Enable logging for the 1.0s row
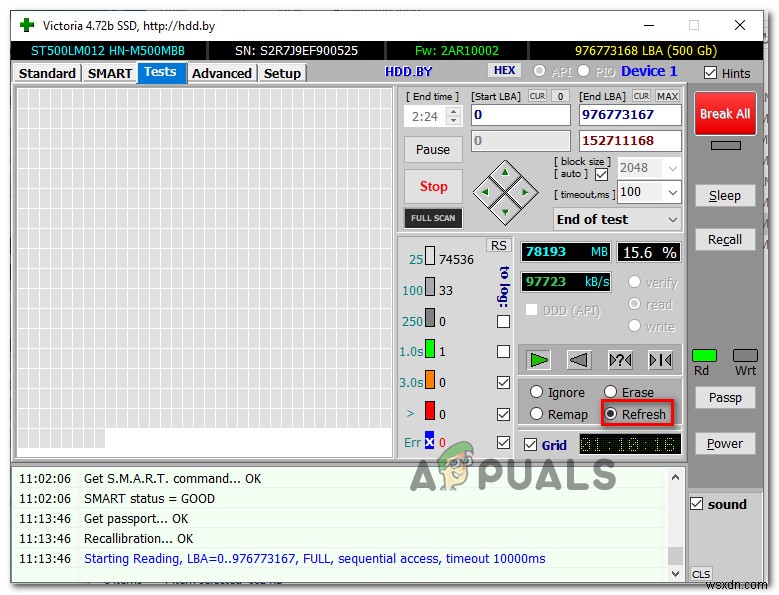This screenshot has width=779, height=595. point(503,352)
